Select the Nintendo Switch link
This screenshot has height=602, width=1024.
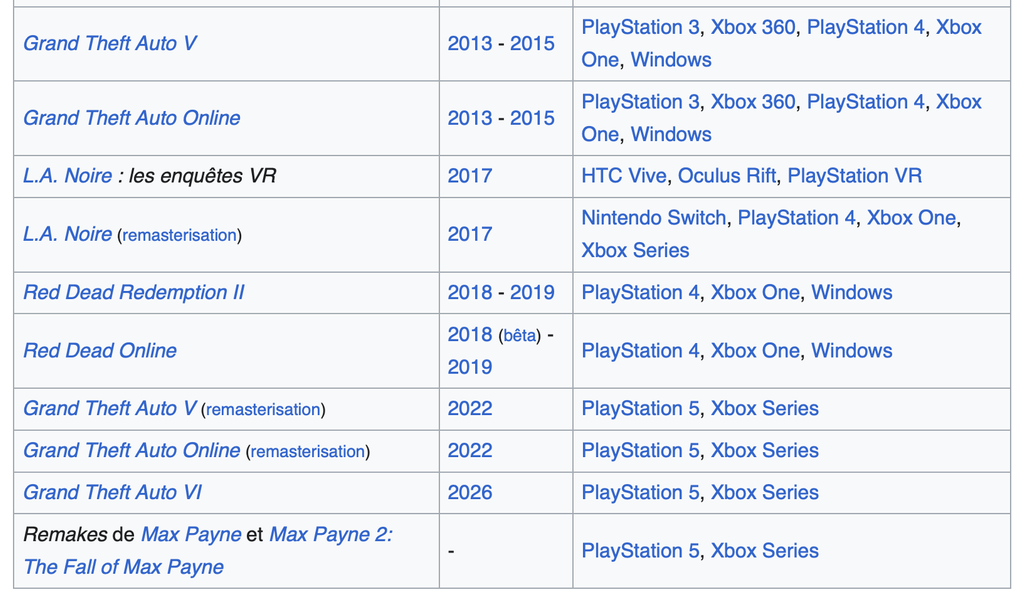pyautogui.click(x=654, y=217)
